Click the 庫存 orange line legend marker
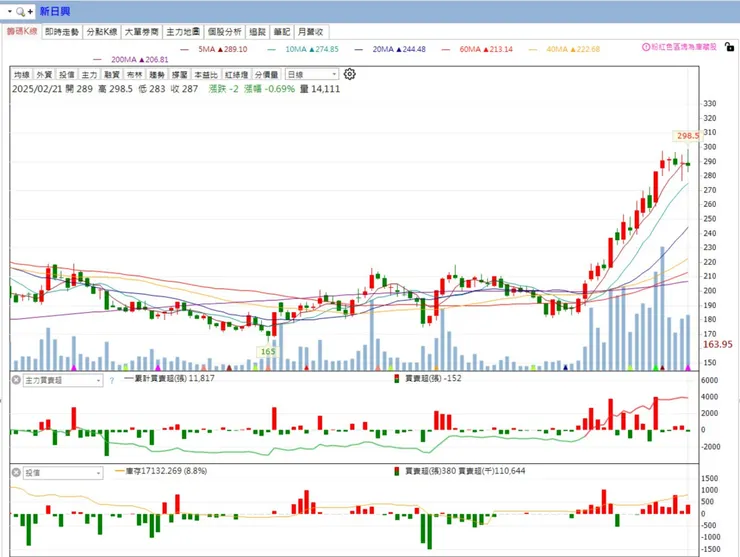This screenshot has height=557, width=740. tap(120, 471)
